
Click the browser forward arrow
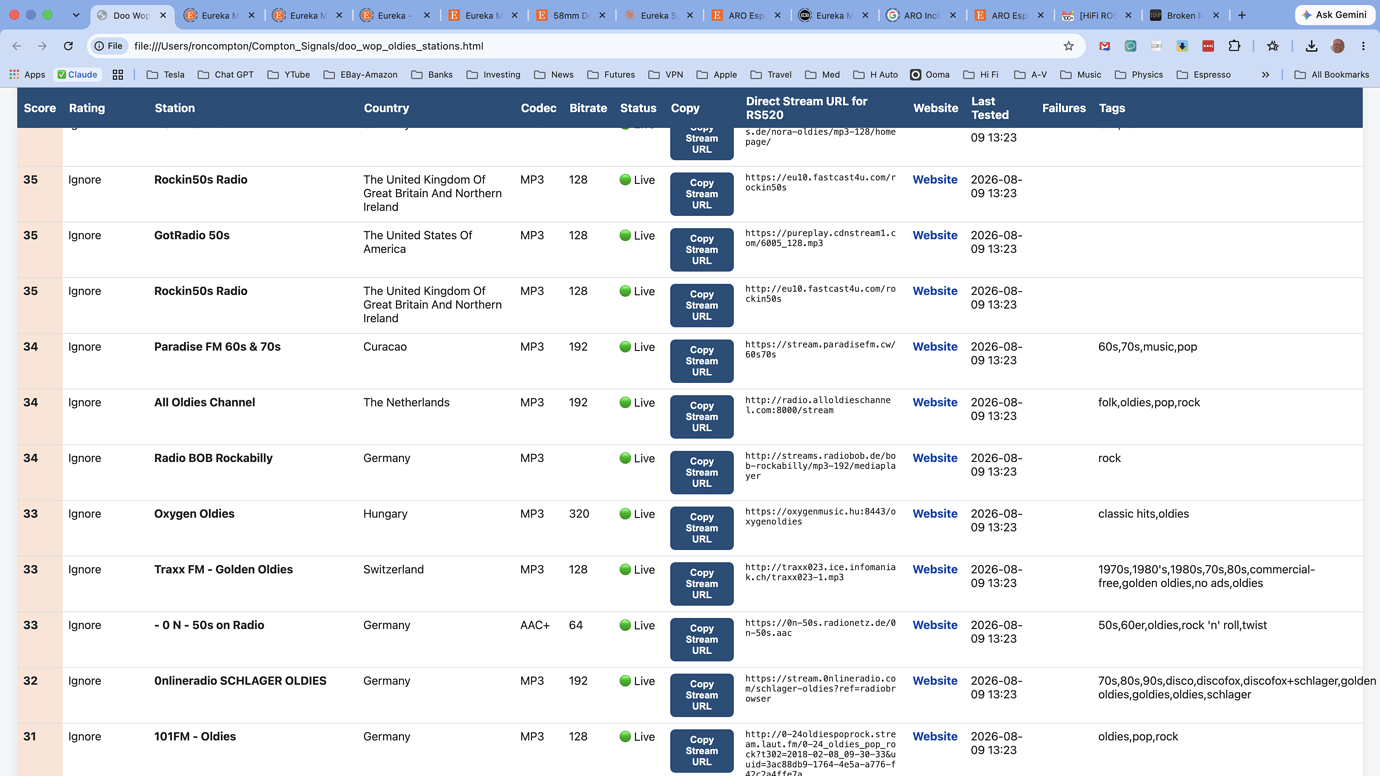42,46
